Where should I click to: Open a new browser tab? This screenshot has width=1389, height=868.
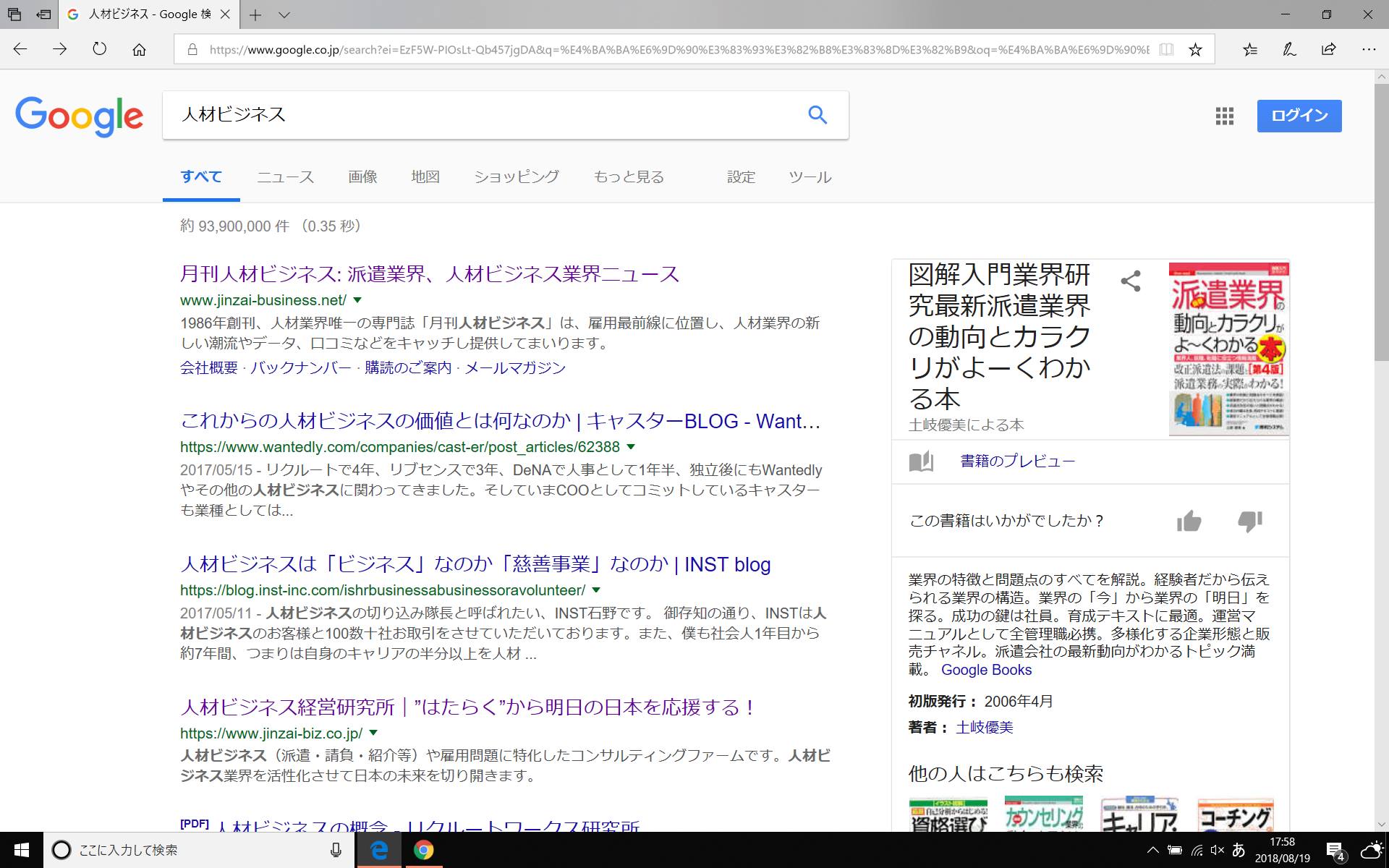click(255, 14)
